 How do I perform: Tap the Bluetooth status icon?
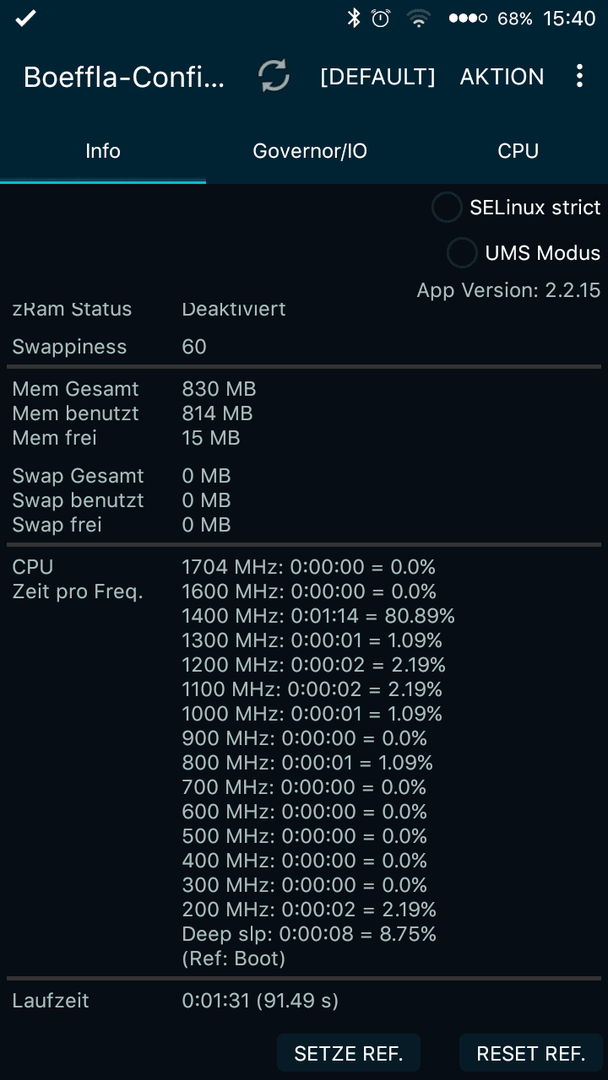coord(353,19)
